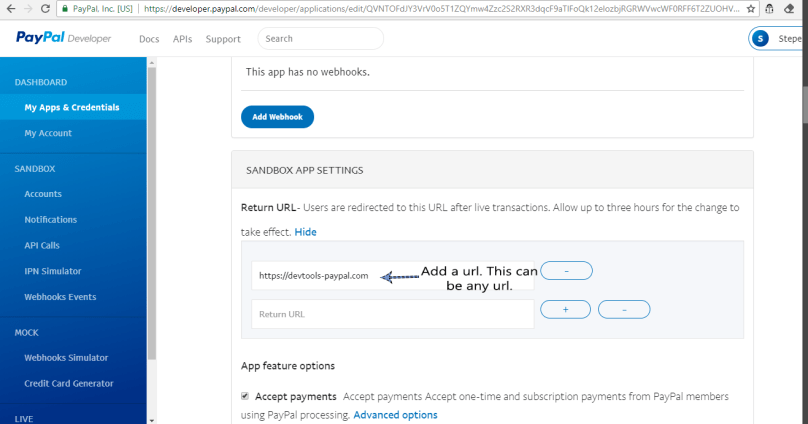This screenshot has height=424, width=808.
Task: Add another Return URL with plus button
Action: pos(566,310)
